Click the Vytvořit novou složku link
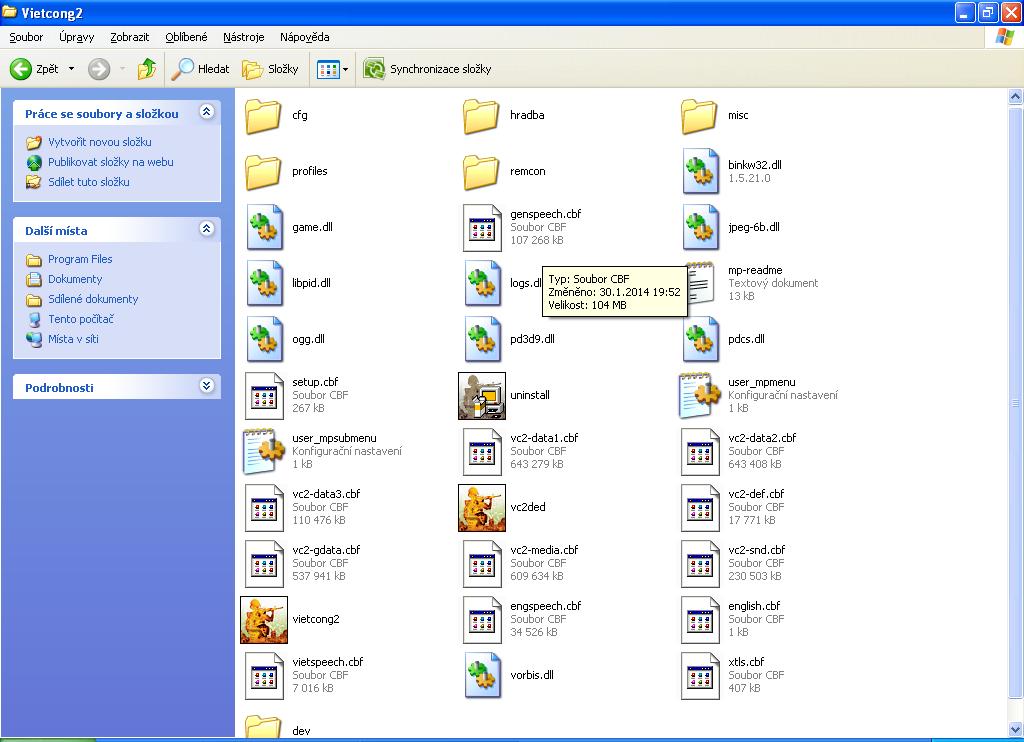This screenshot has width=1024, height=742. pyautogui.click(x=99, y=142)
